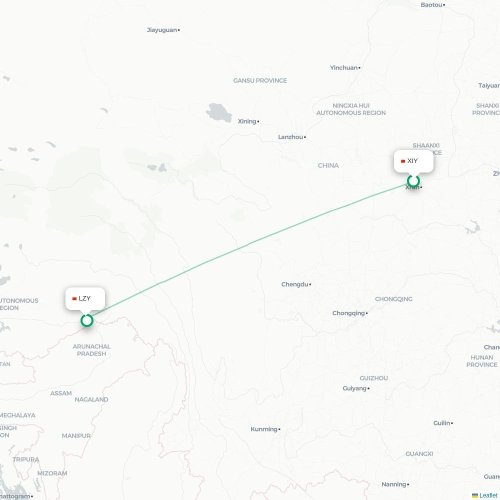Click the flag icon in LZY popup
The height and width of the screenshot is (500, 500).
click(74, 299)
